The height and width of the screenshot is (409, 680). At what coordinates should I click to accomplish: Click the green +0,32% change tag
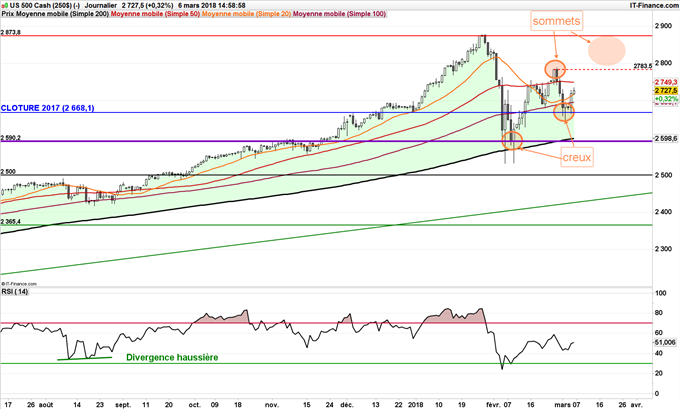(666, 99)
